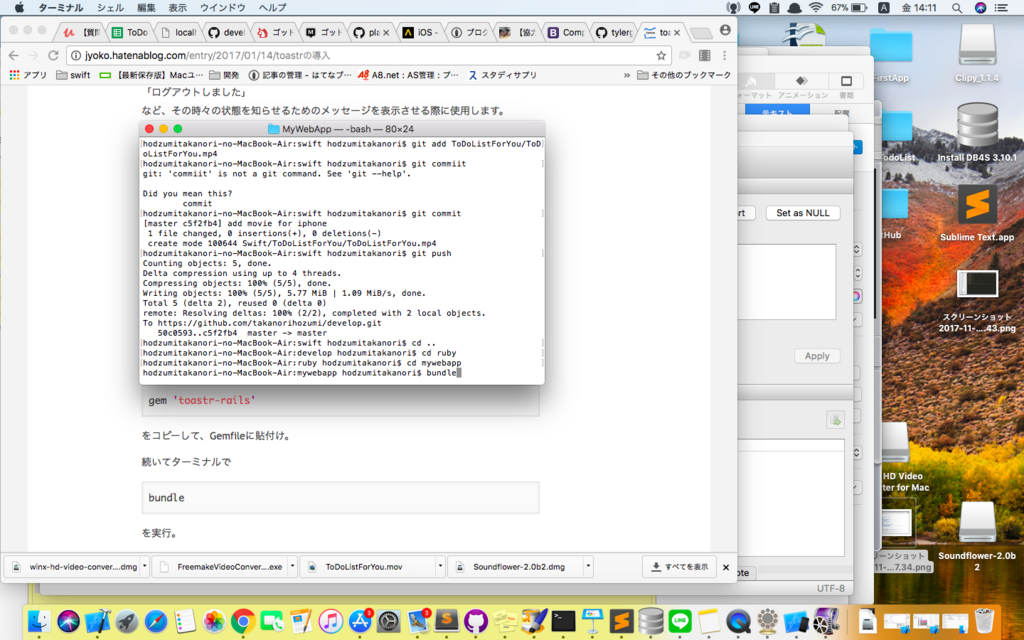The image size is (1024, 640).
Task: Open GitHub Desktop in the Dock
Action: click(x=476, y=621)
